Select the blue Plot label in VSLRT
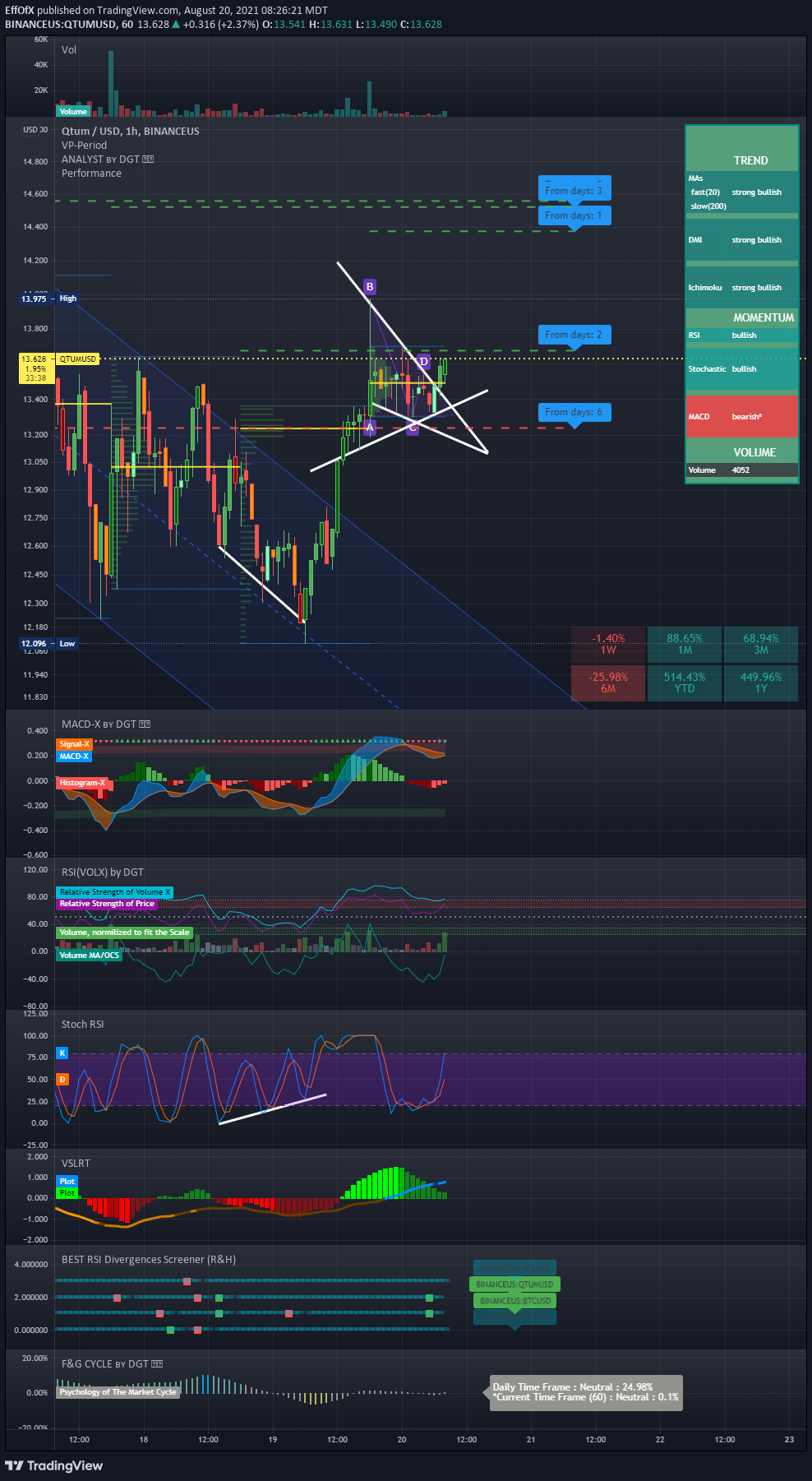The height and width of the screenshot is (1481, 812). tap(67, 1181)
